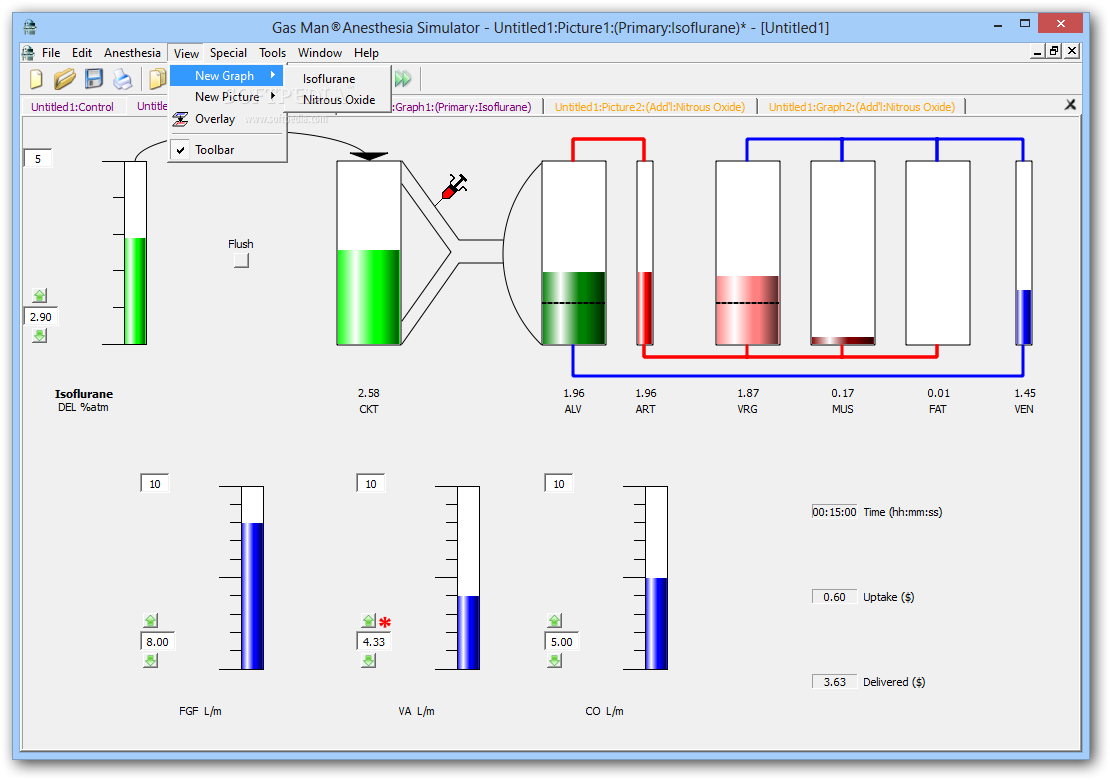1110x780 pixels.
Task: Select Isoflurane from New Graph submenu
Action: [338, 79]
